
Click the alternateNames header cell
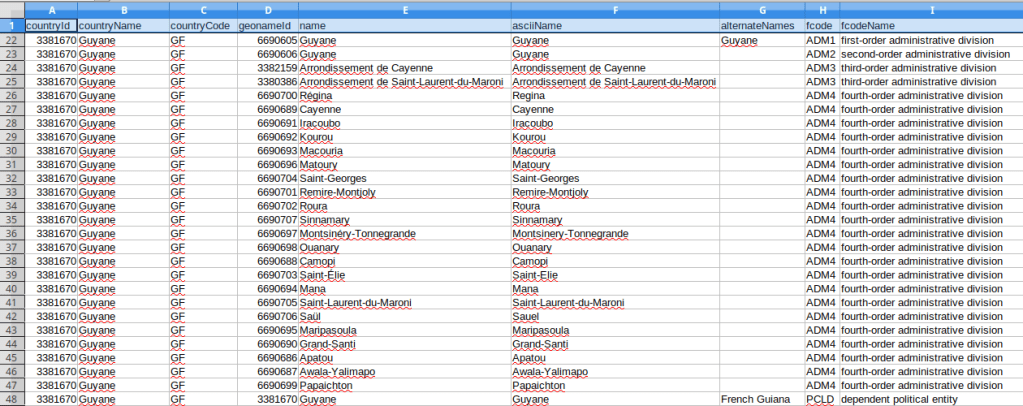click(x=760, y=25)
